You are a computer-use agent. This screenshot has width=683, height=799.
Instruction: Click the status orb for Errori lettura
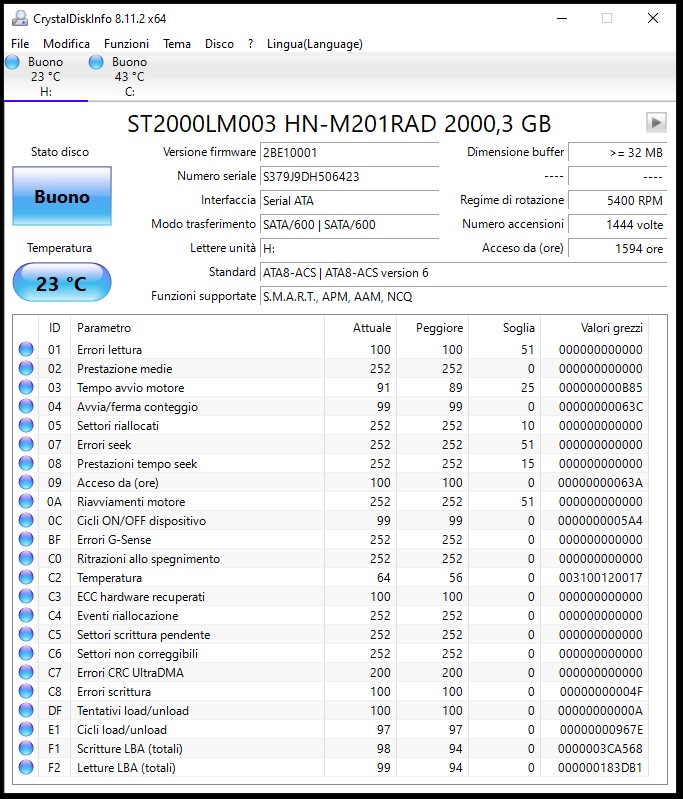click(x=26, y=349)
